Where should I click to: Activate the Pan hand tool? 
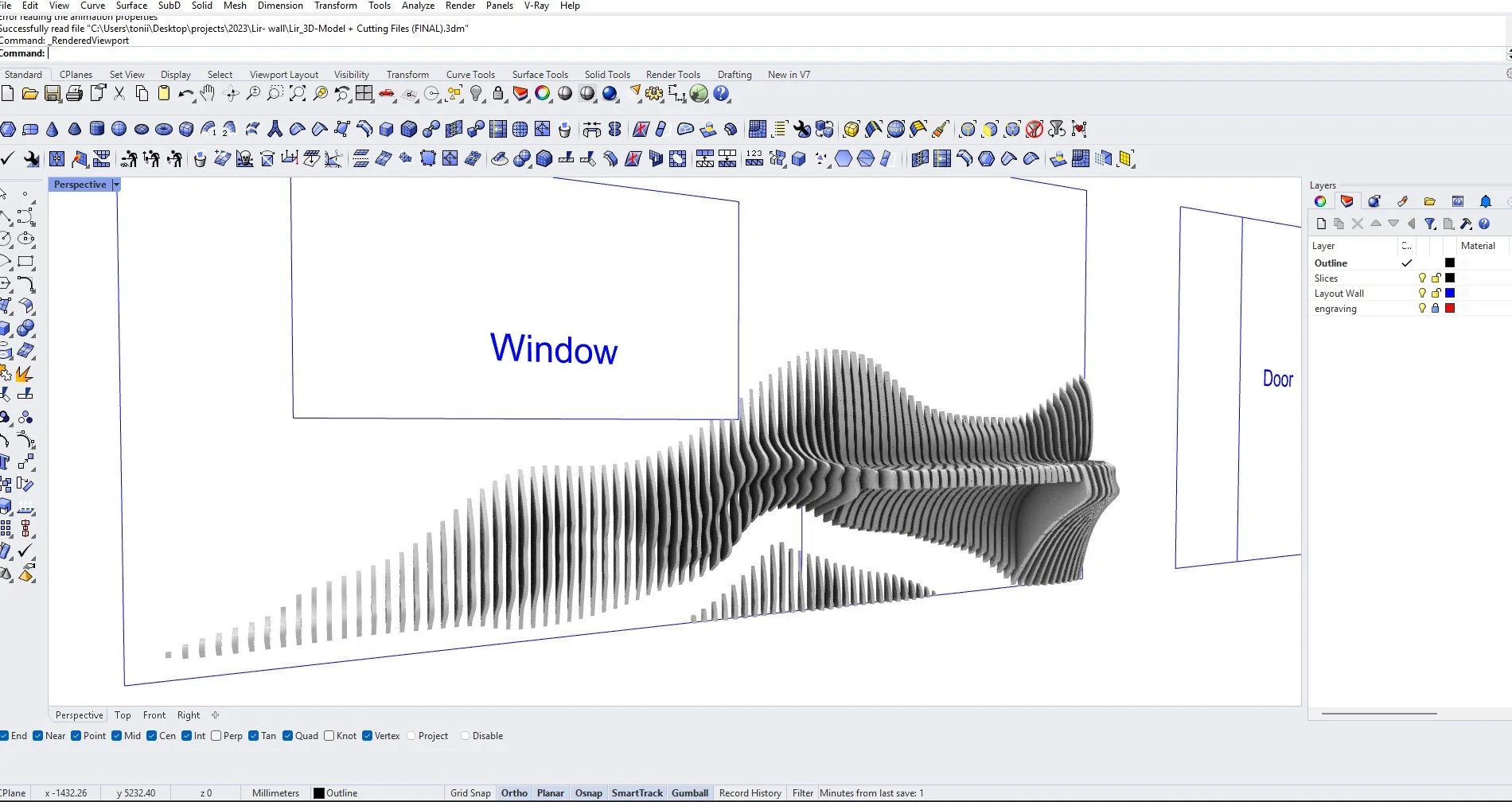[x=208, y=94]
